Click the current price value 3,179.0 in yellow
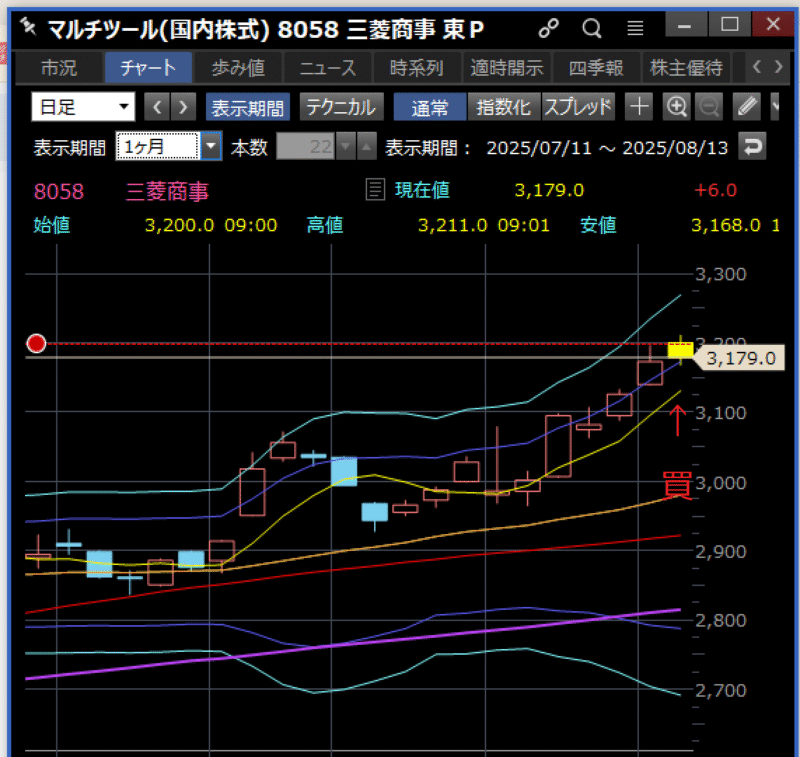This screenshot has width=800, height=757. (549, 190)
